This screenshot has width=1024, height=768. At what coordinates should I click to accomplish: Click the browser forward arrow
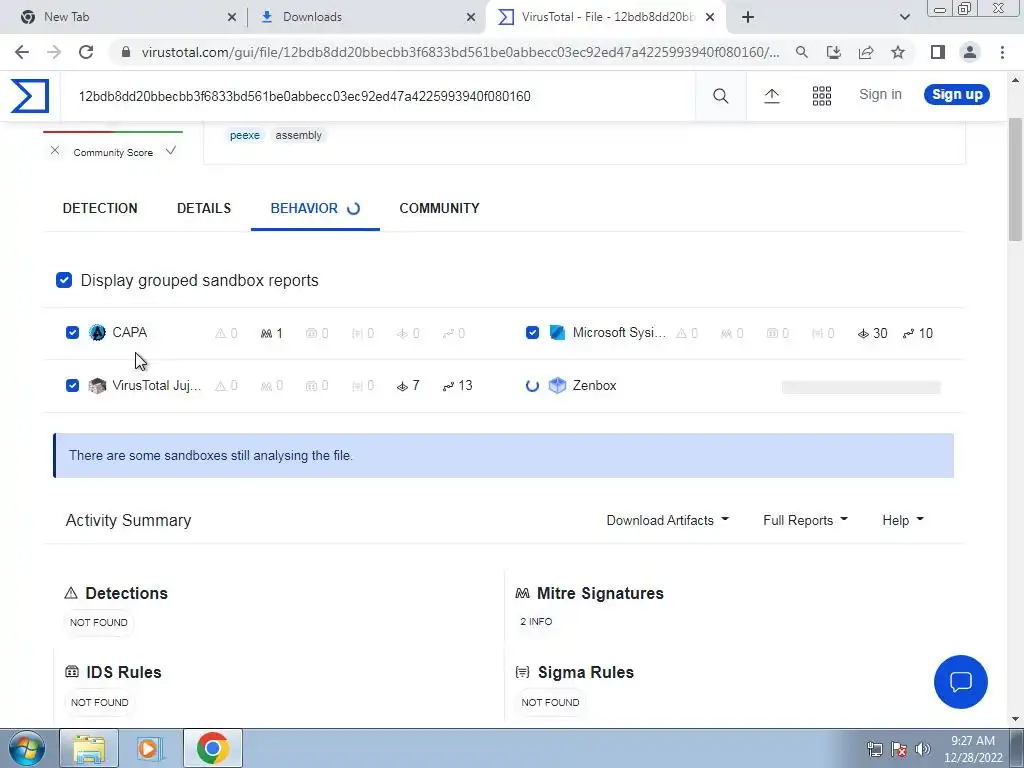(54, 52)
